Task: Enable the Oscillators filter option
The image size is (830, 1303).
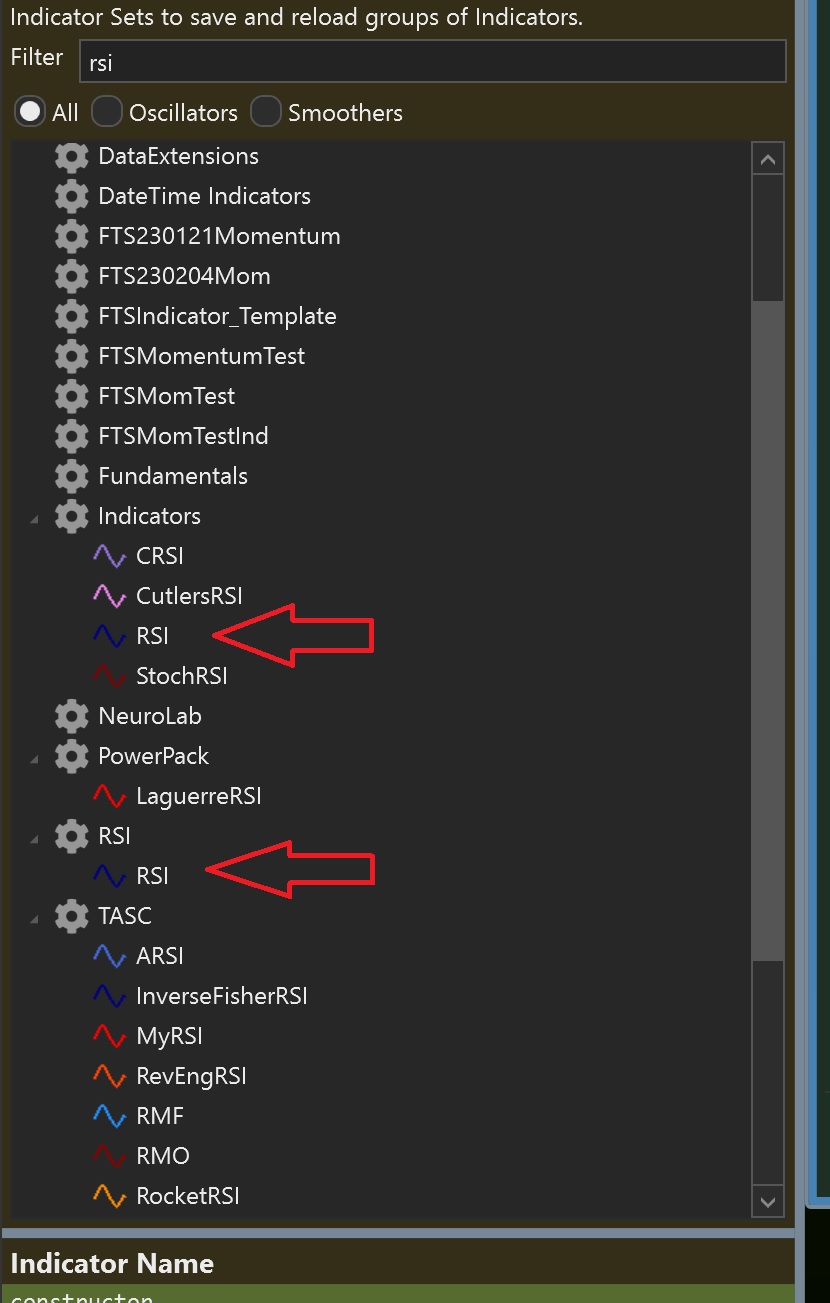Action: point(107,112)
